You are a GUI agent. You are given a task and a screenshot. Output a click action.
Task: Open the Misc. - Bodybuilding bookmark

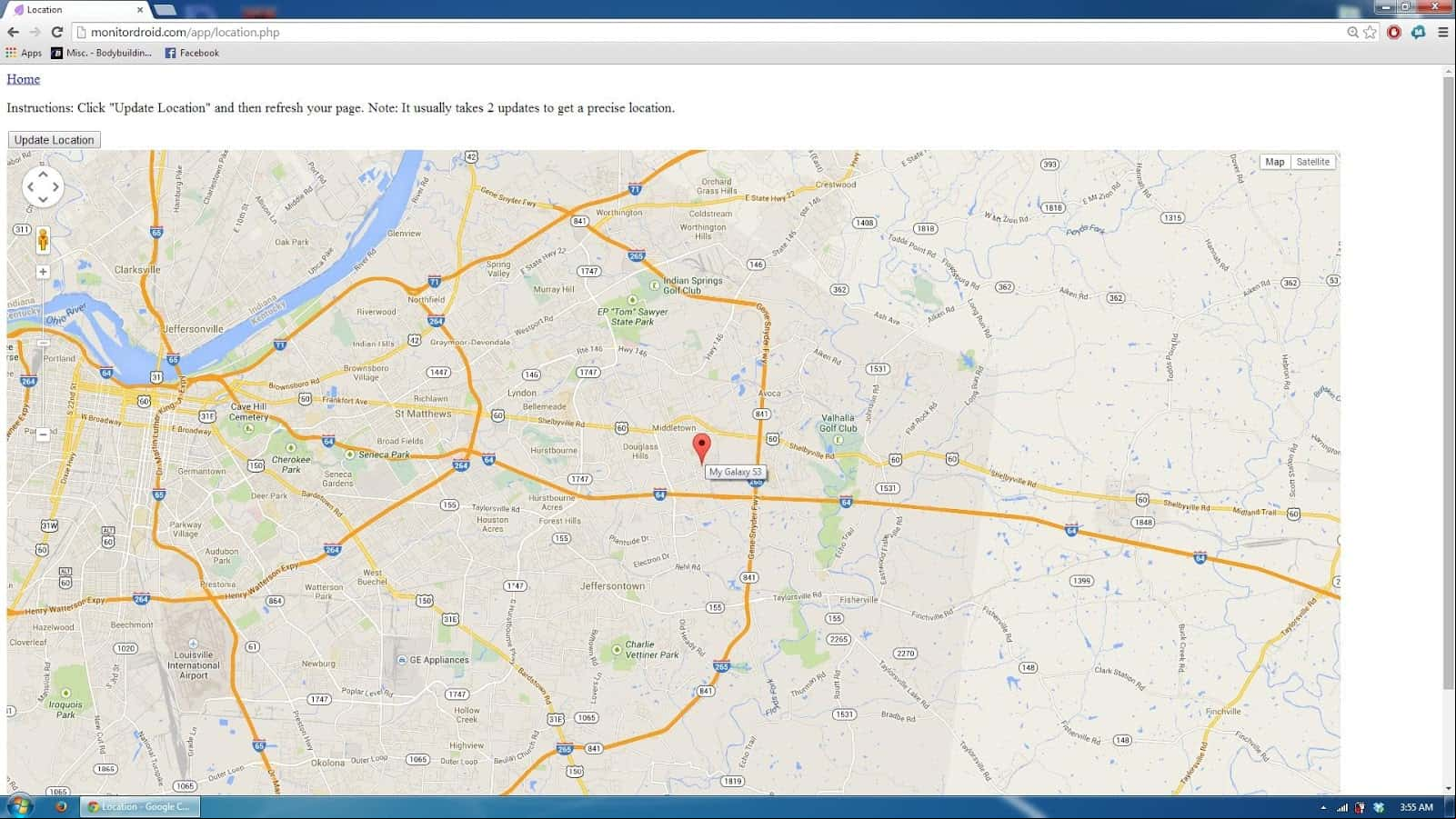pos(102,53)
